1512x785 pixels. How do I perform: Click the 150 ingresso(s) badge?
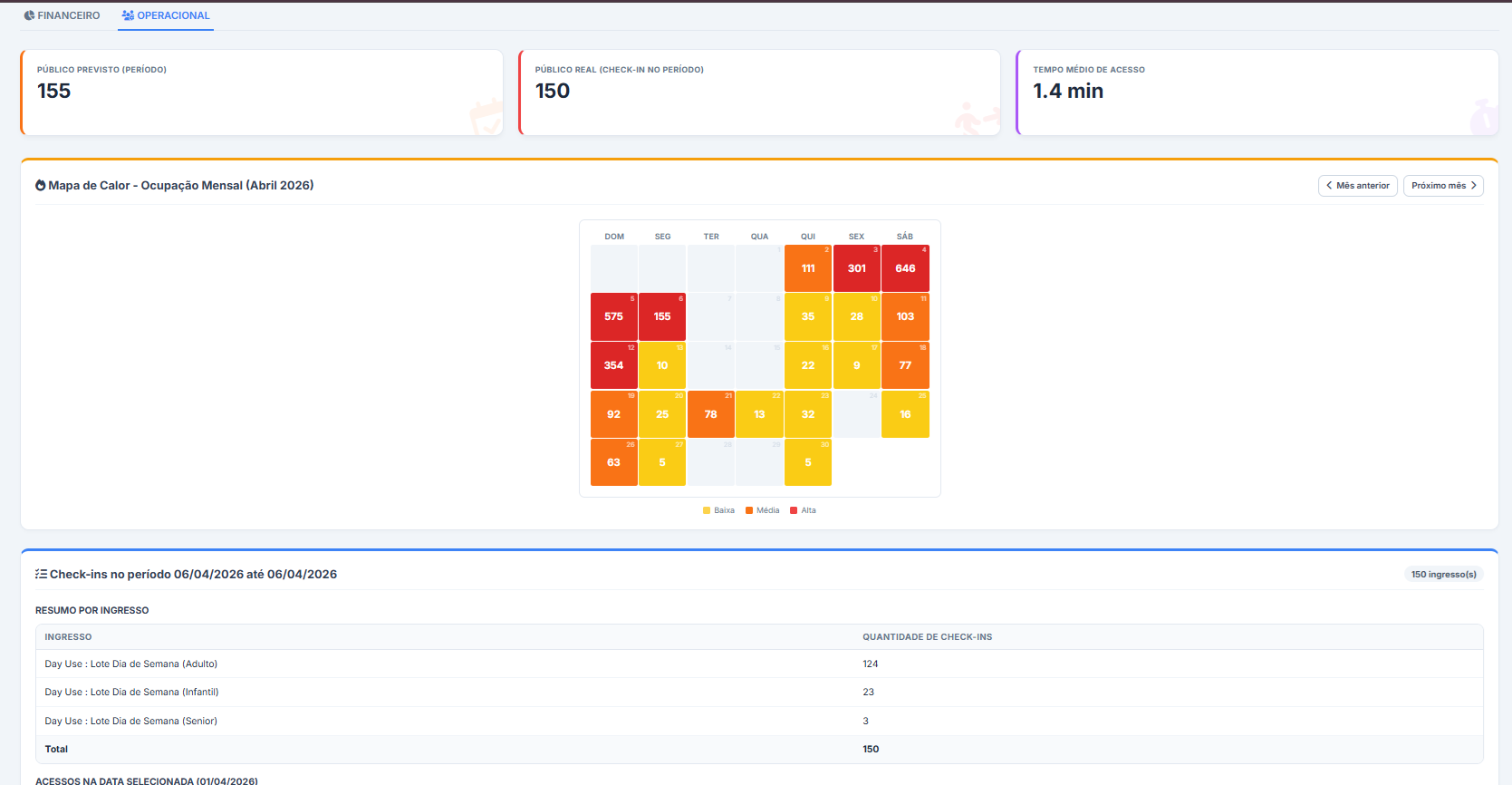pyautogui.click(x=1443, y=575)
